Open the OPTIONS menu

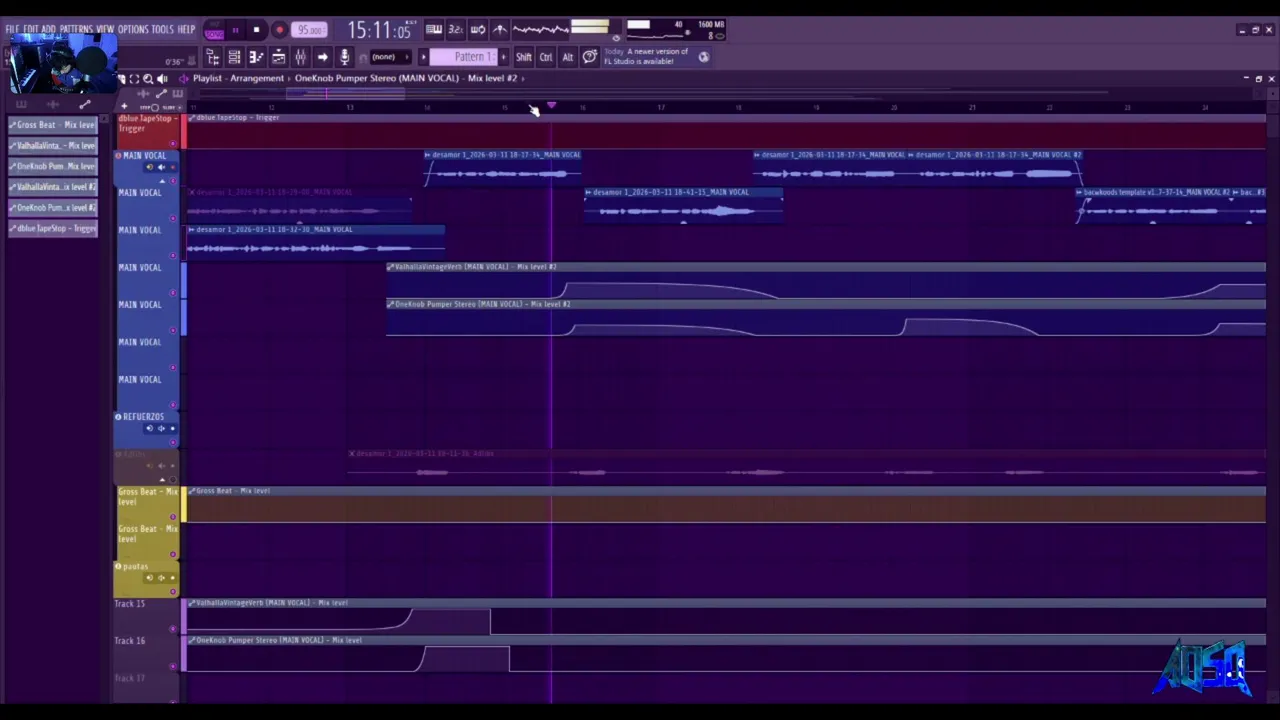pyautogui.click(x=132, y=29)
